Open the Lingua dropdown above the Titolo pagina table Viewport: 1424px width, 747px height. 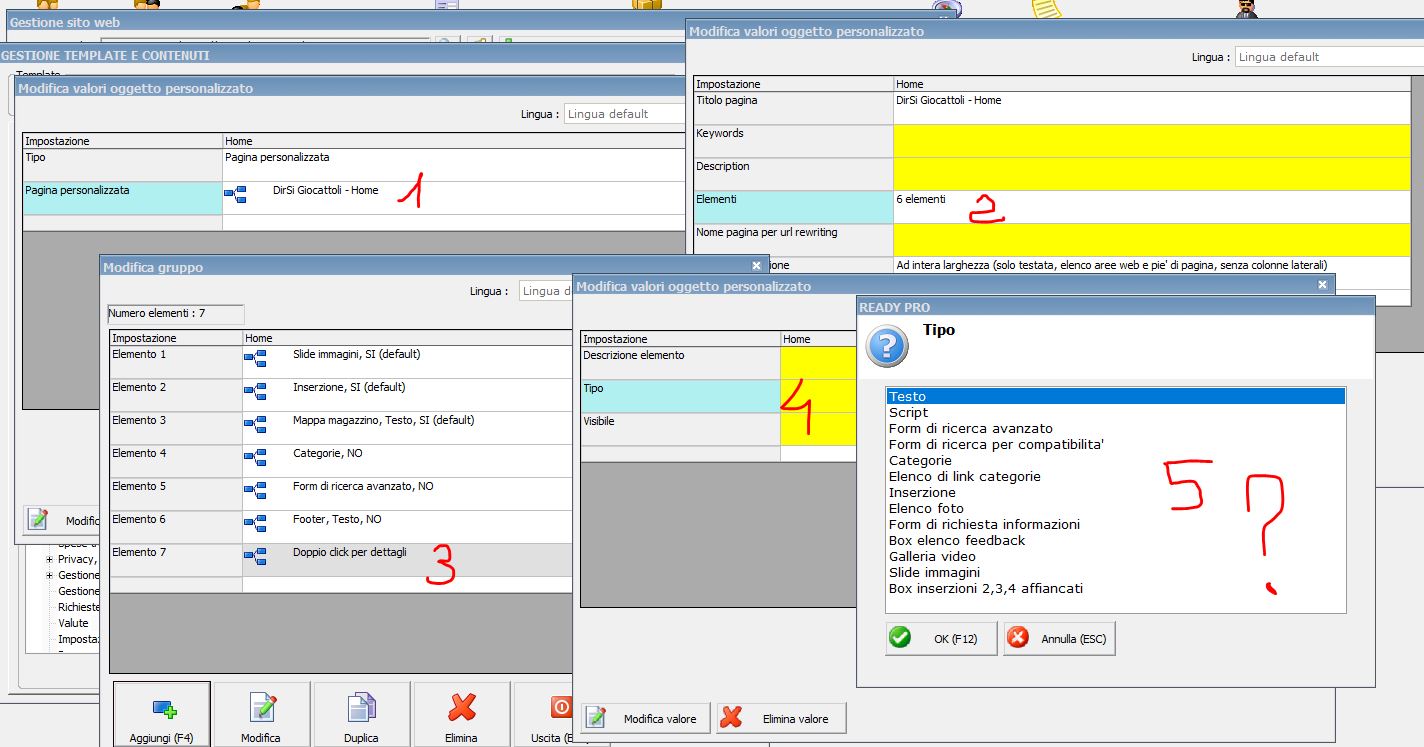tap(1329, 57)
